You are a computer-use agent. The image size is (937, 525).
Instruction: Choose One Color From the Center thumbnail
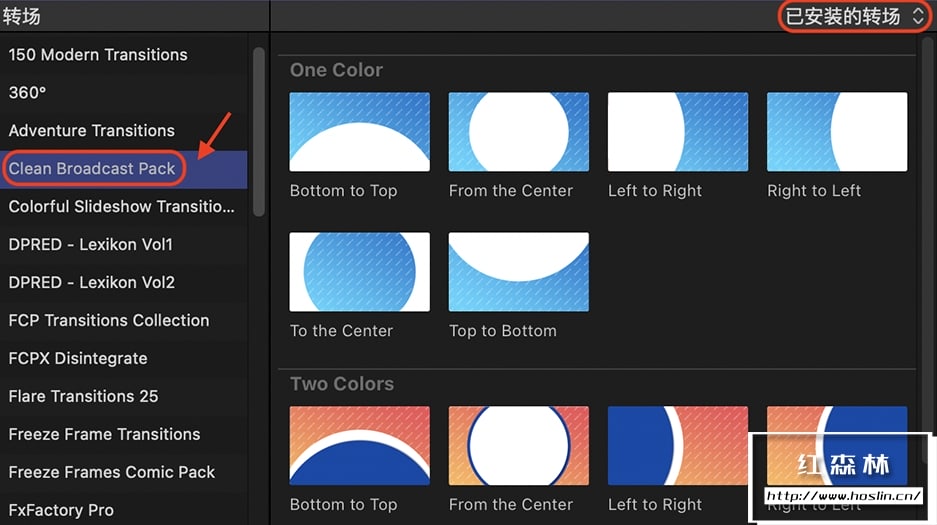click(519, 132)
